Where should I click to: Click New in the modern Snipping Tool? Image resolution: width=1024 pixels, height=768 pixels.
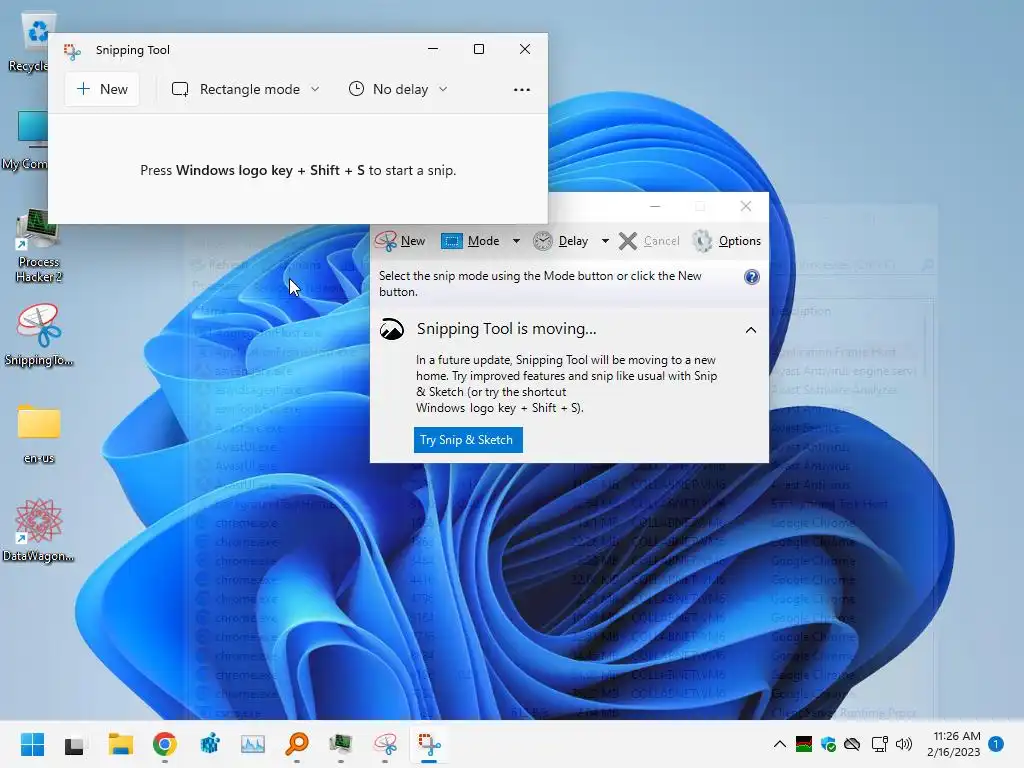(x=102, y=89)
